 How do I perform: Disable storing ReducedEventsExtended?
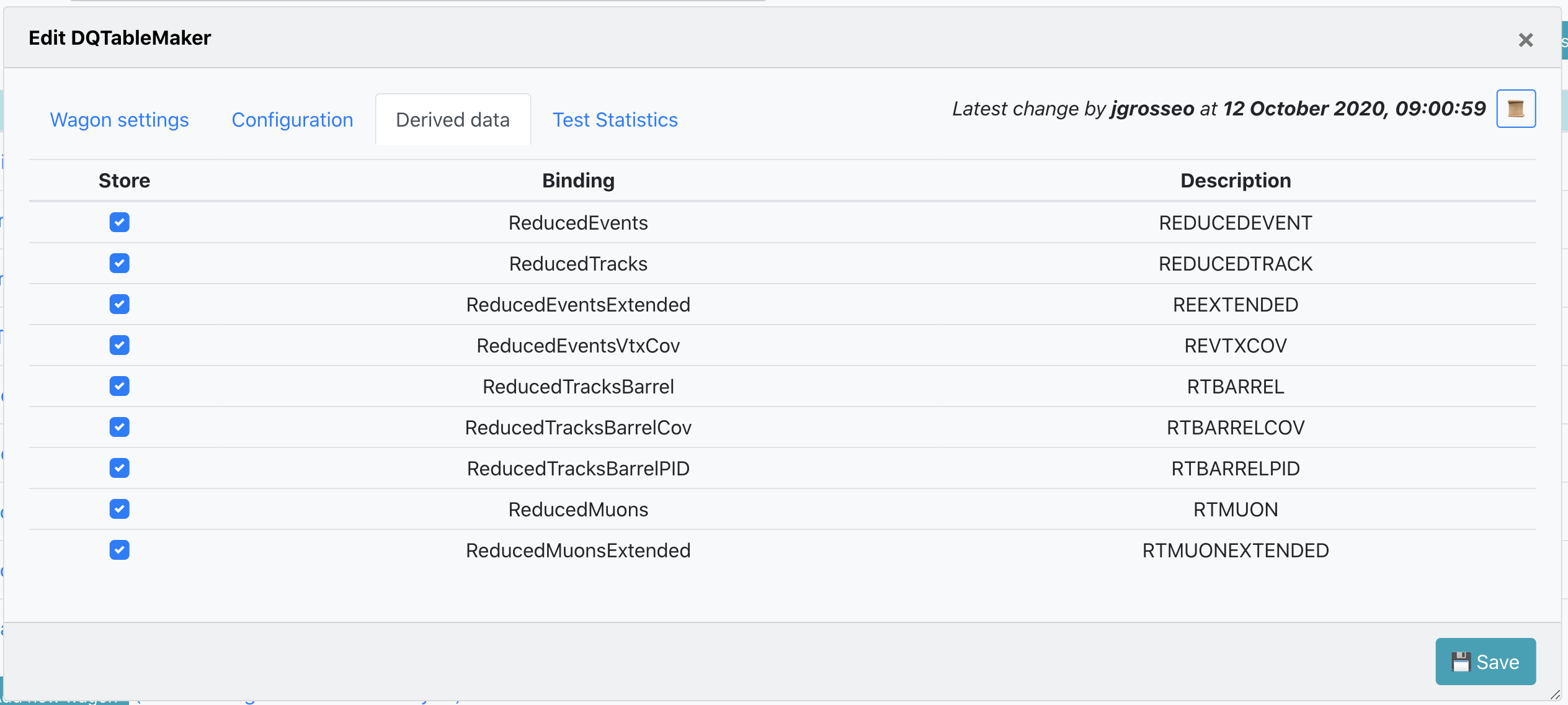coord(119,304)
